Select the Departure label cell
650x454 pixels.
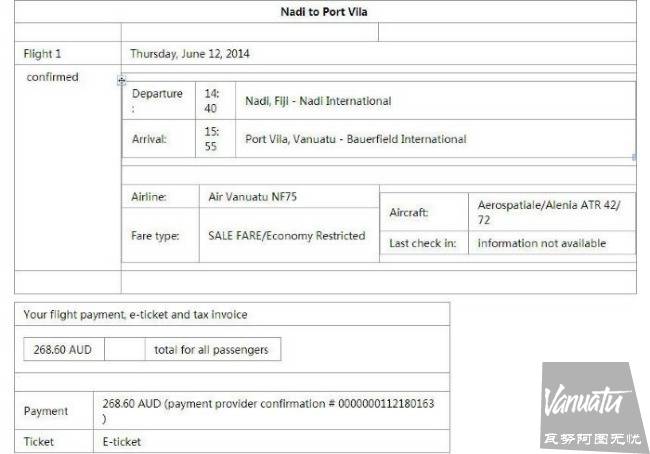click(157, 100)
